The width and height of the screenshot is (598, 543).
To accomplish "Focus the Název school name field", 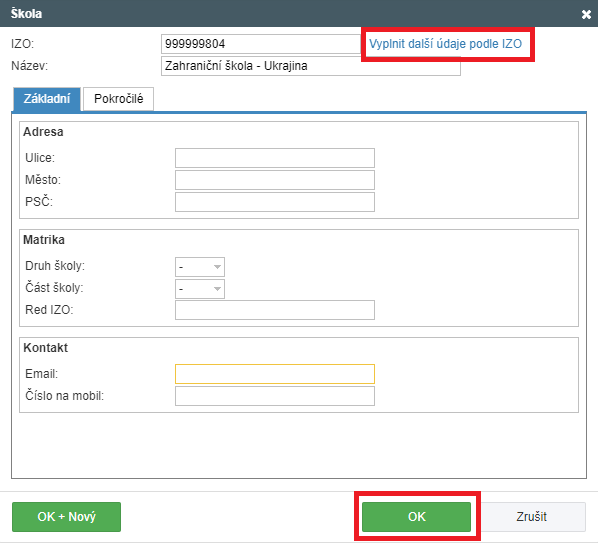I will tap(311, 66).
